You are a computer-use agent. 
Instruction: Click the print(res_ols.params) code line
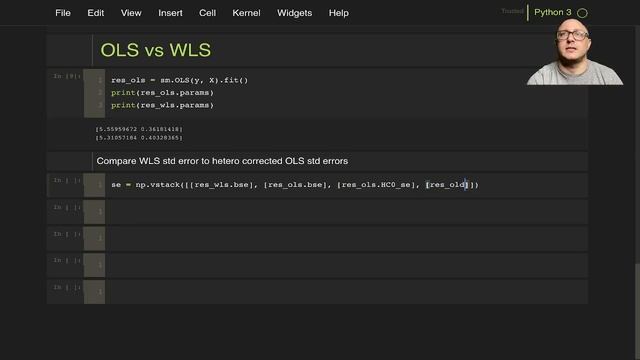[x=162, y=93]
